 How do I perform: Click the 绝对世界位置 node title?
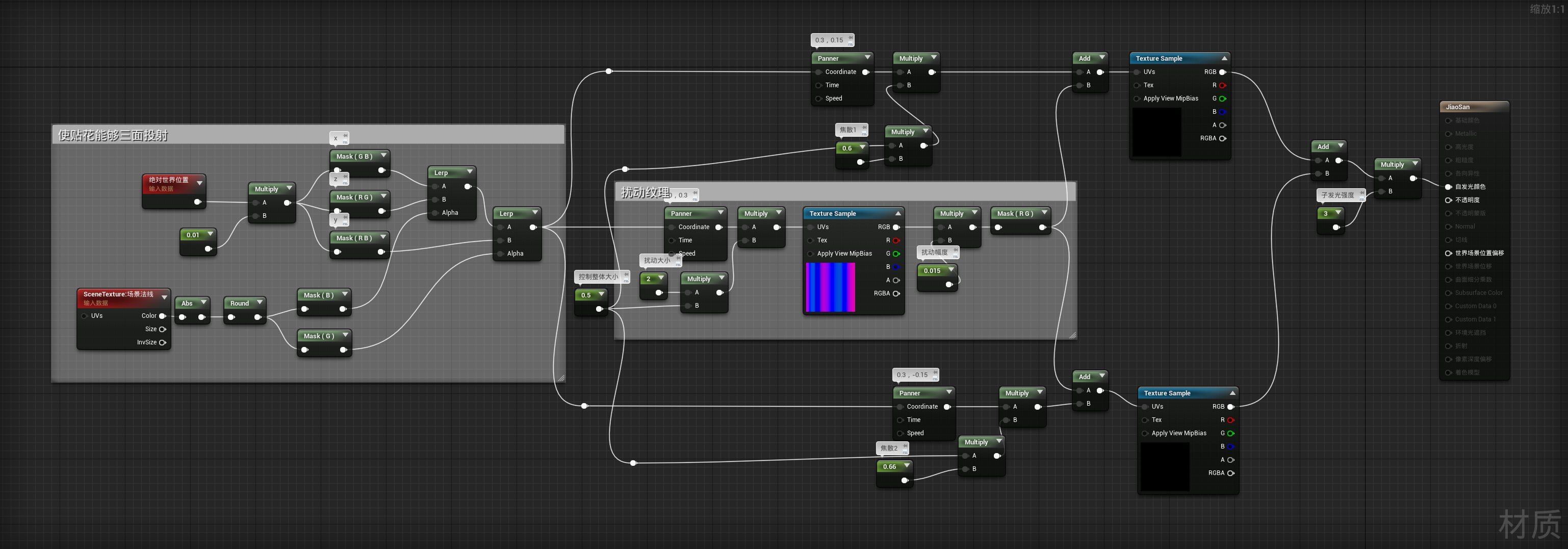pyautogui.click(x=169, y=180)
